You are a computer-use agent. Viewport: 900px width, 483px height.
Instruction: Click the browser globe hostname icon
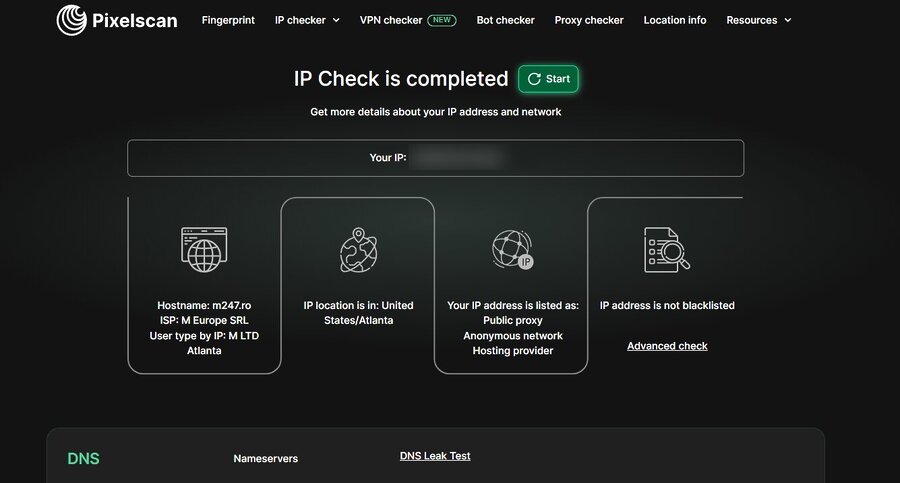pos(204,249)
